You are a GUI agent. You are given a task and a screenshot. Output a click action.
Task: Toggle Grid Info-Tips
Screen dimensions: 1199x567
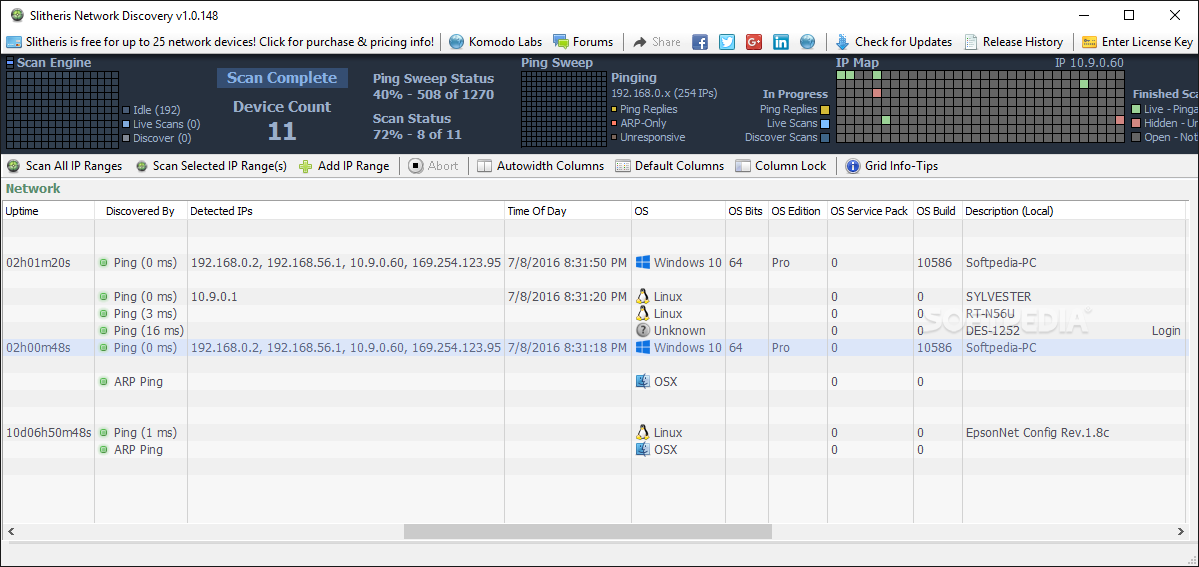pyautogui.click(x=892, y=166)
